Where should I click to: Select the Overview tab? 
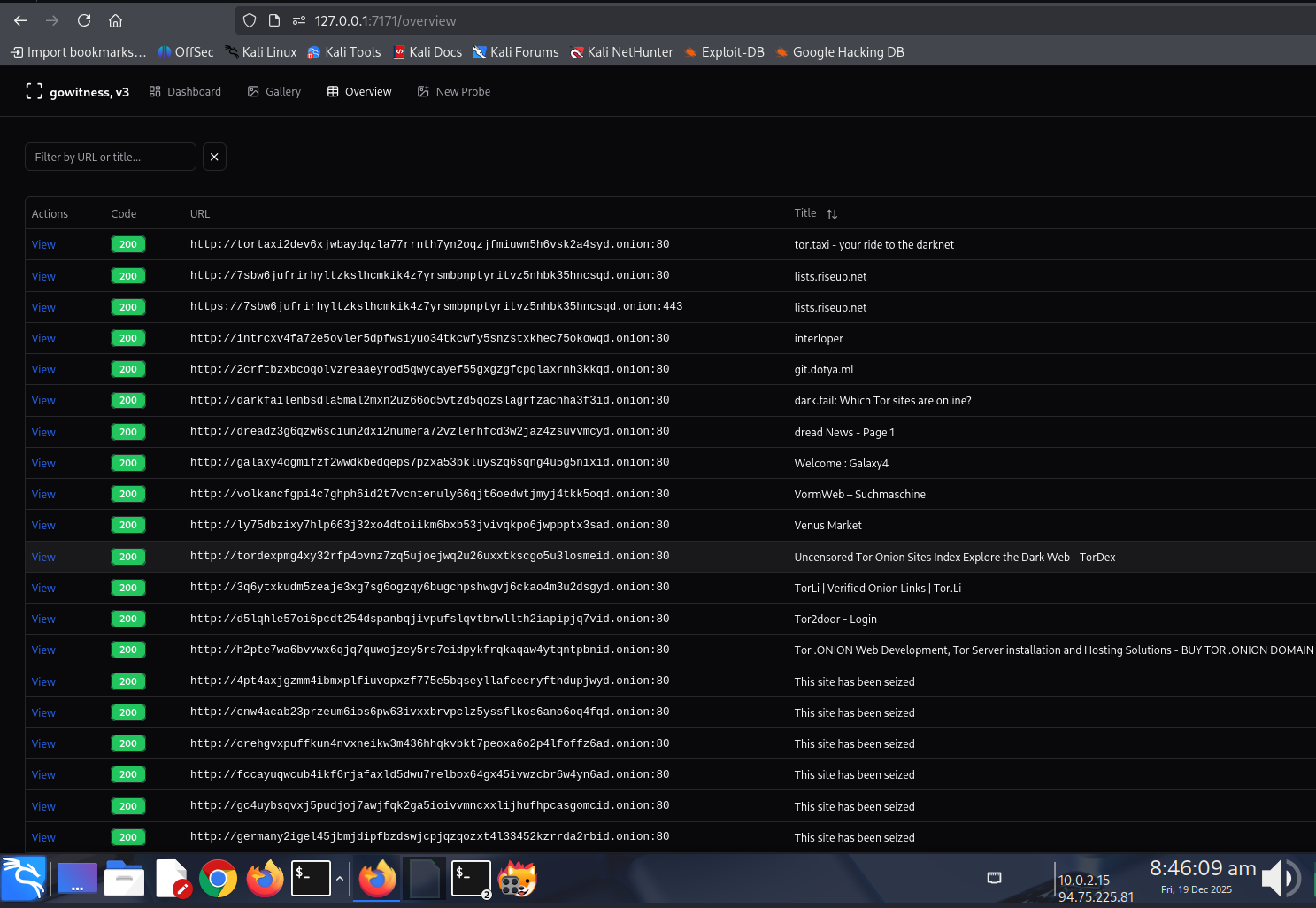click(359, 91)
